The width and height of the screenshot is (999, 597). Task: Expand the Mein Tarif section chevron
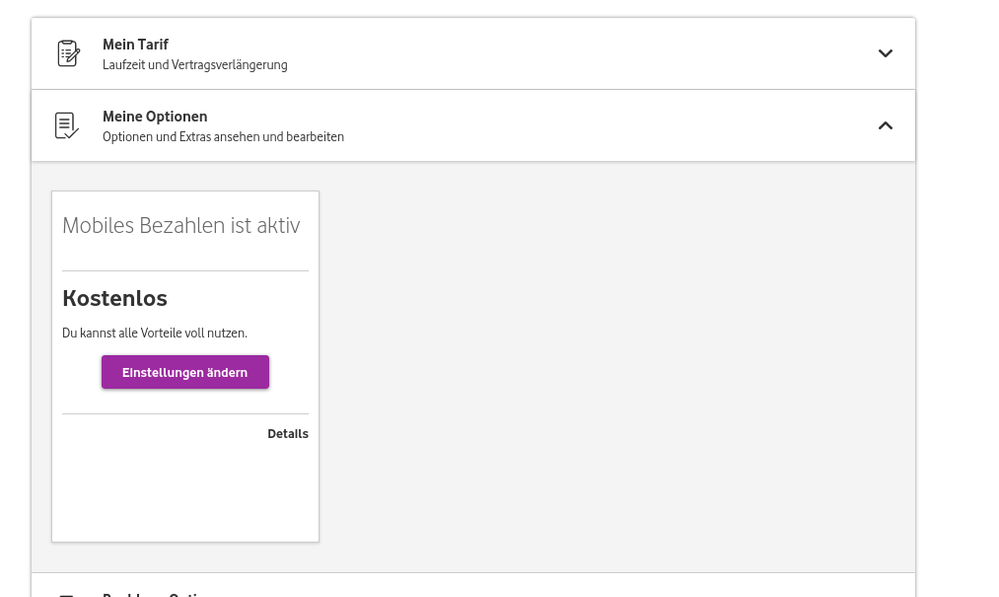[x=885, y=54]
